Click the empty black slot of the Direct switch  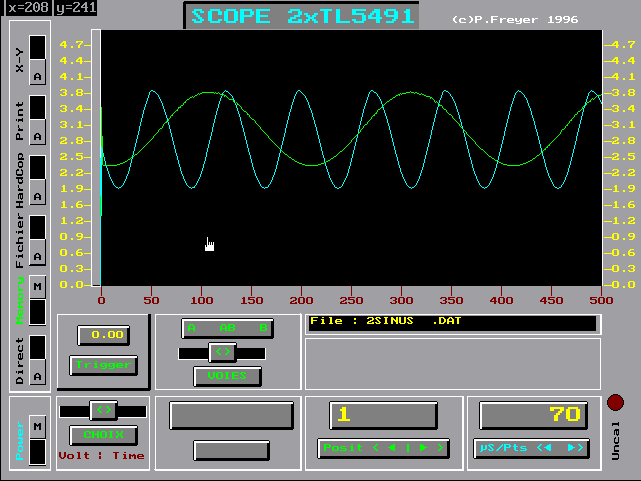tap(37, 347)
